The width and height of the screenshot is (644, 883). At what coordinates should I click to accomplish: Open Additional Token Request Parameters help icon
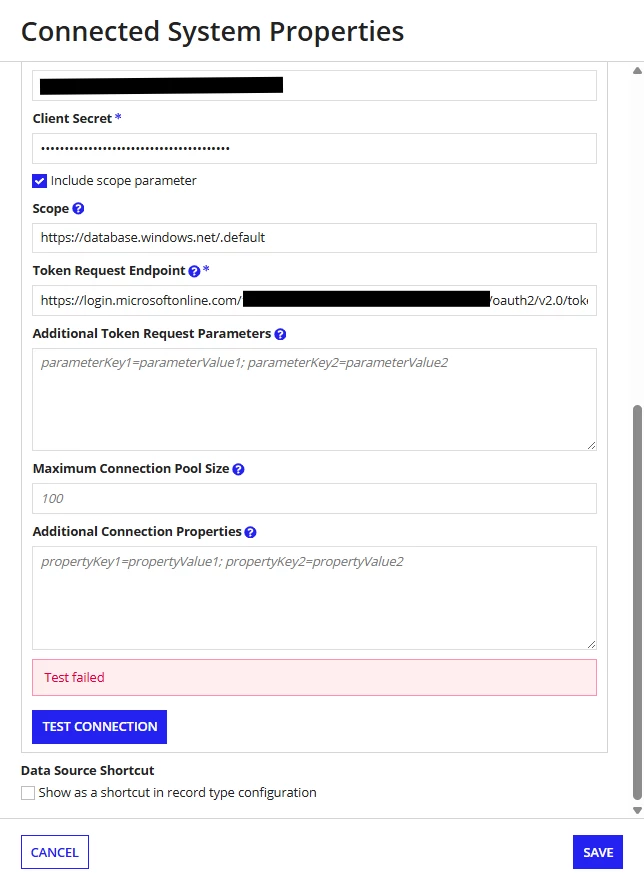coord(280,334)
